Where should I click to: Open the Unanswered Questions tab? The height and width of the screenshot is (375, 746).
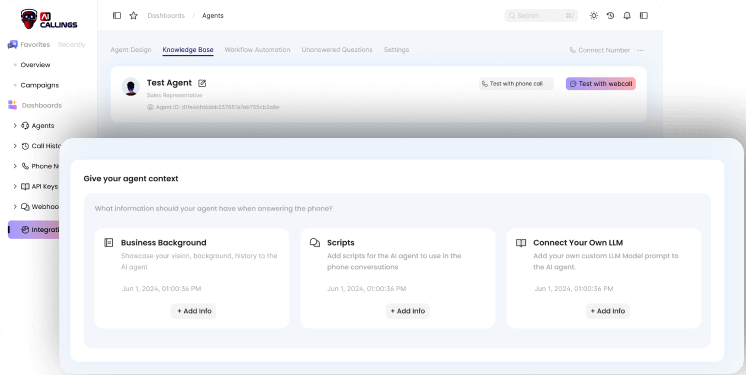pos(337,49)
